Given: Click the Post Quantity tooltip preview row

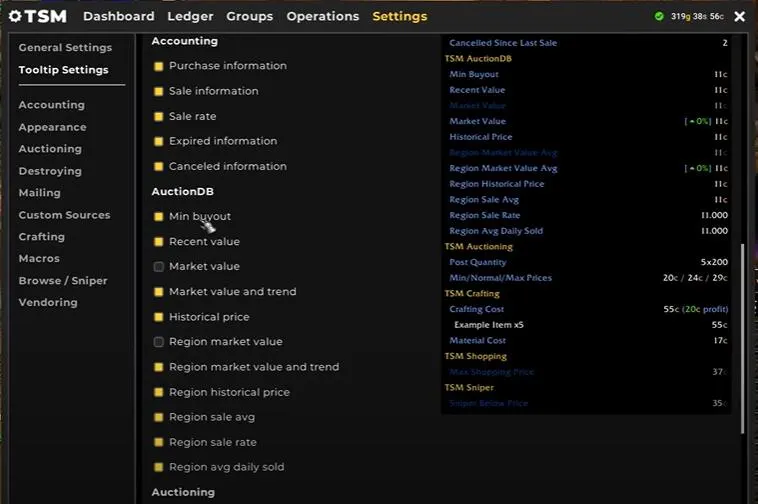Looking at the screenshot, I should point(588,262).
